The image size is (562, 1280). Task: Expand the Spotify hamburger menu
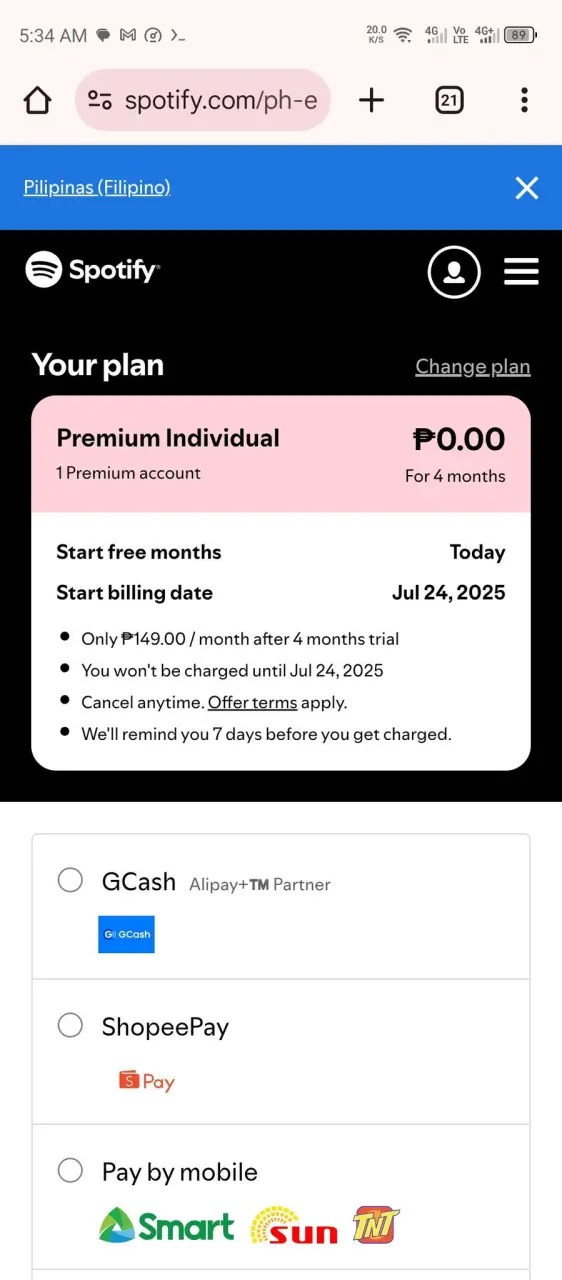tap(521, 271)
